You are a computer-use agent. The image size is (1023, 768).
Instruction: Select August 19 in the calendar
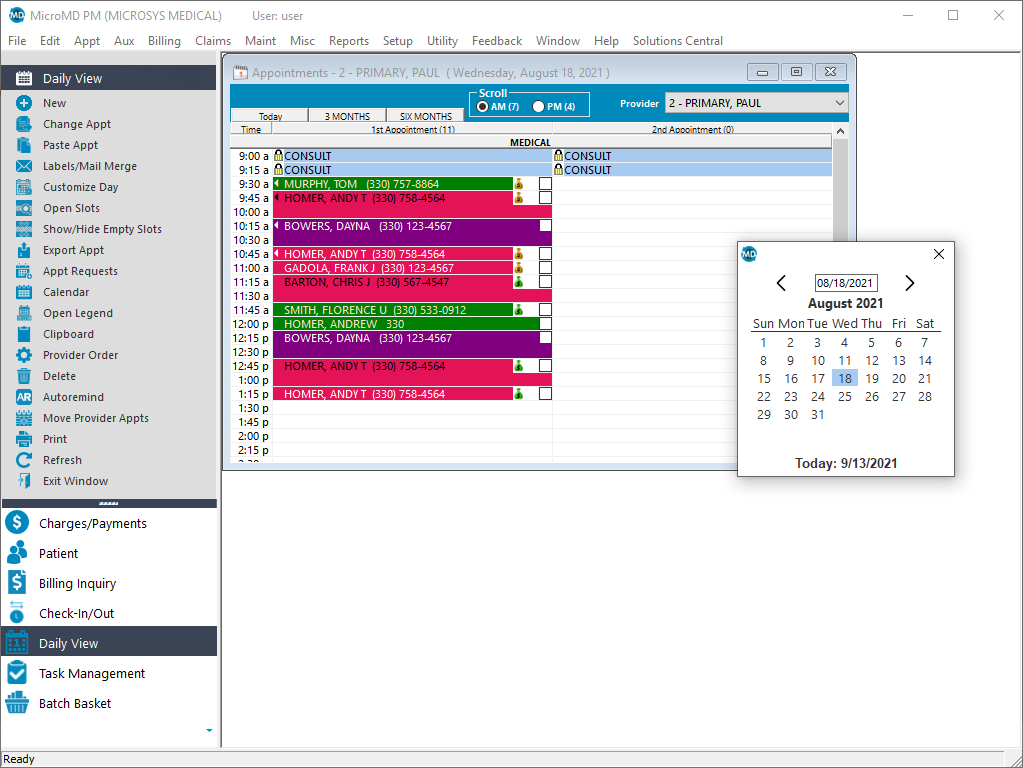click(872, 378)
